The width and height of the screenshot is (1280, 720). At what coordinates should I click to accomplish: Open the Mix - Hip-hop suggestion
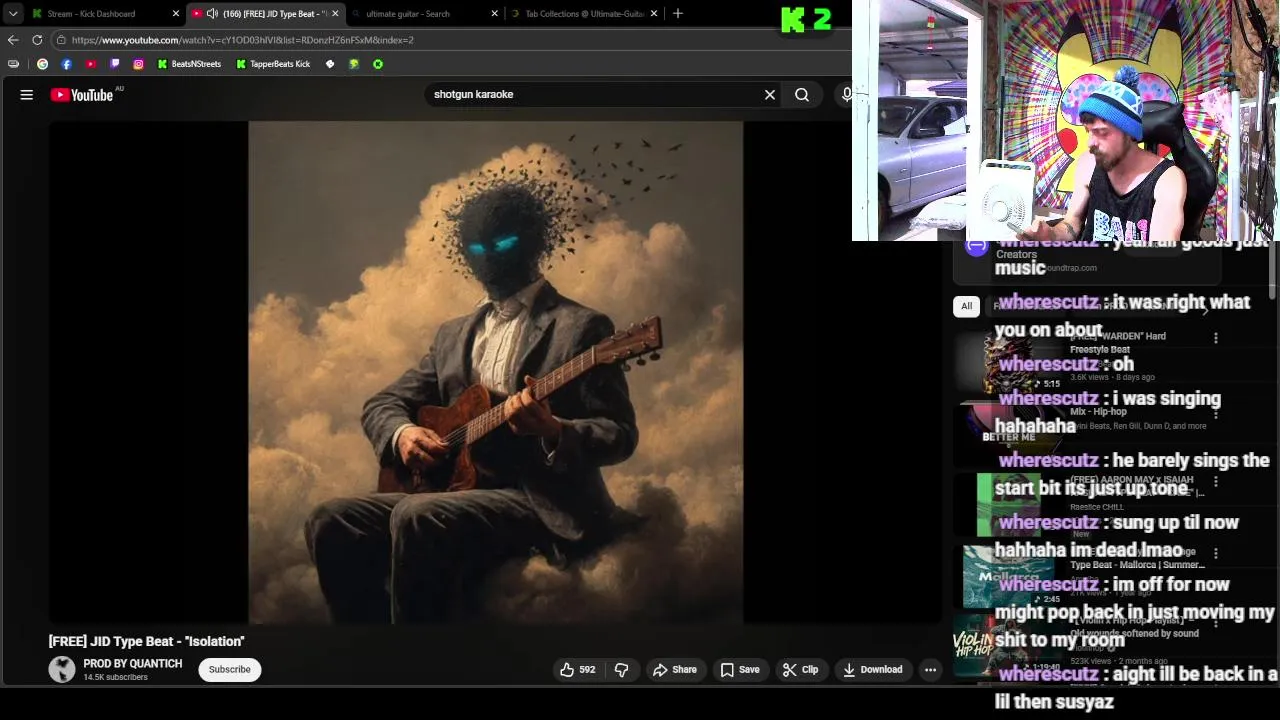pos(1098,412)
